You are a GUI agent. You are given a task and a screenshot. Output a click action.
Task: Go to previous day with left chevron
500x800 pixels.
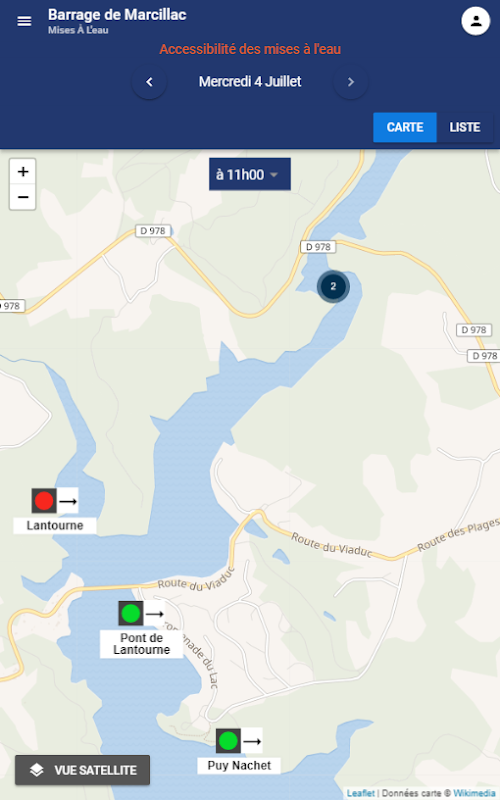tap(149, 82)
